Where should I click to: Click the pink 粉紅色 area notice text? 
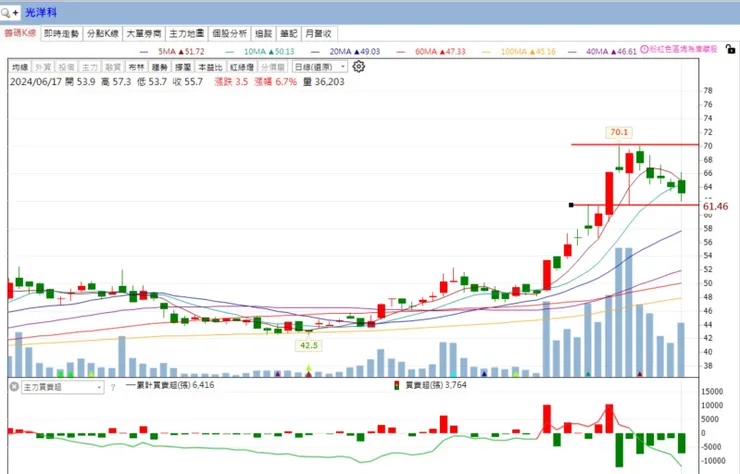683,49
